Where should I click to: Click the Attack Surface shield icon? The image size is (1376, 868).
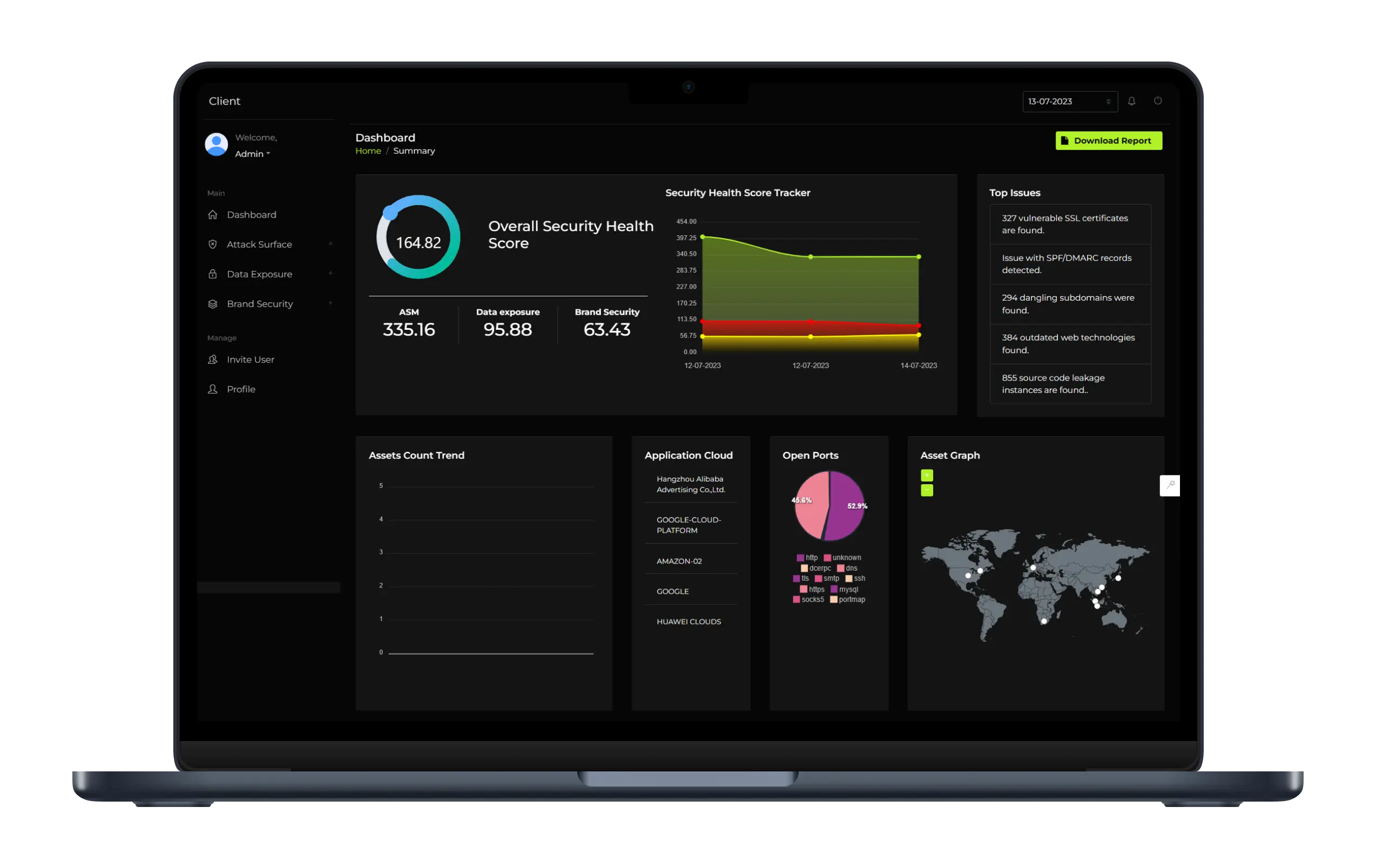point(213,245)
